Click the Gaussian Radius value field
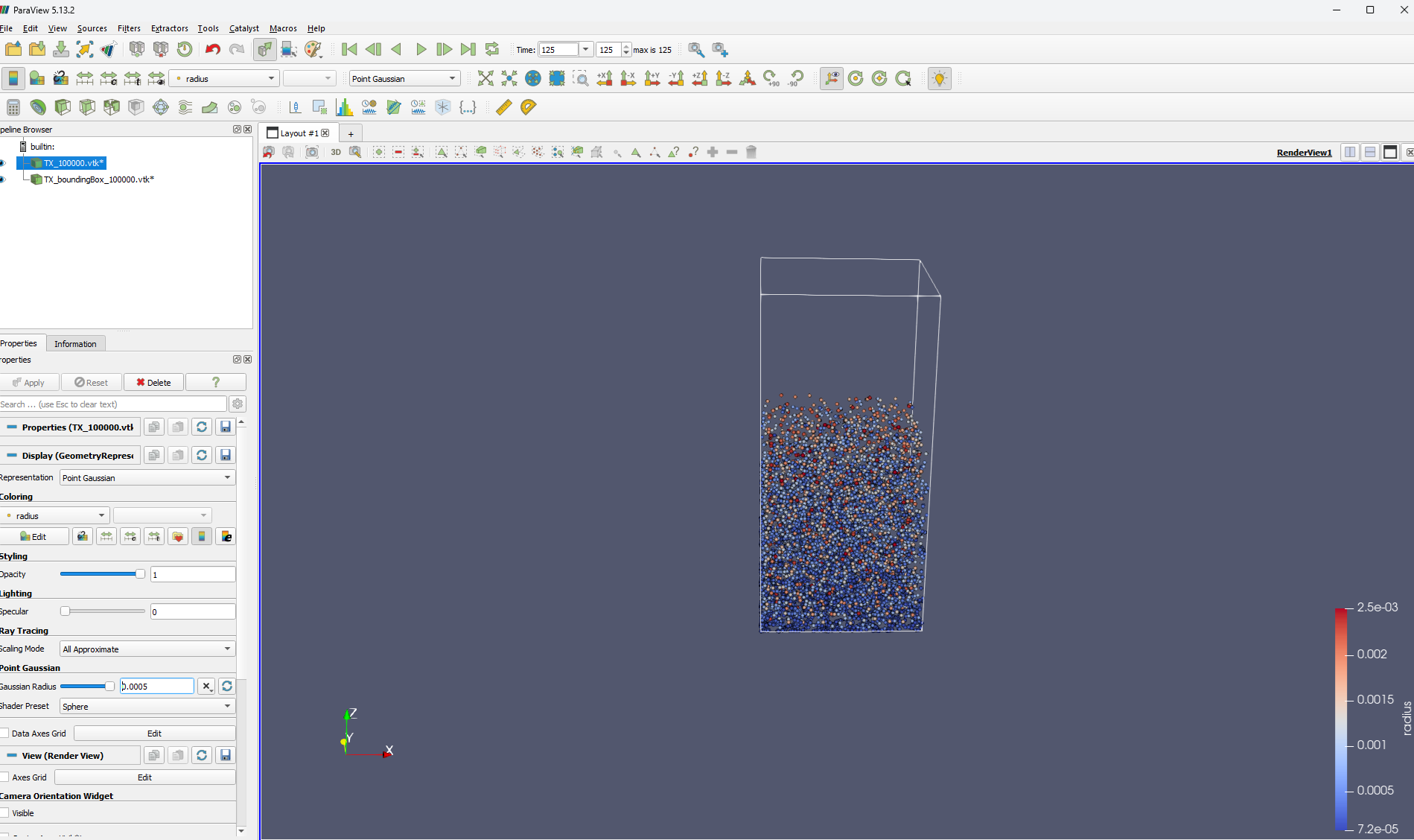This screenshot has height=840, width=1414. (157, 686)
